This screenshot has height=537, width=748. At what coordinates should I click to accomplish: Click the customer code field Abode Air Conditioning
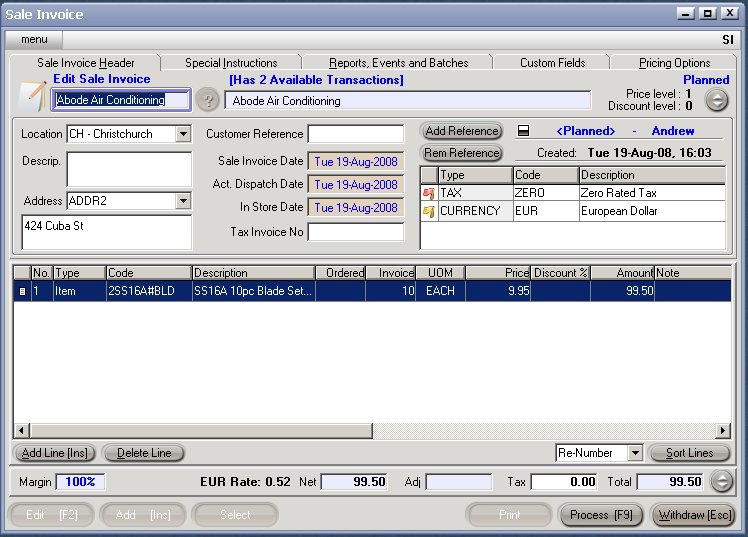(121, 100)
